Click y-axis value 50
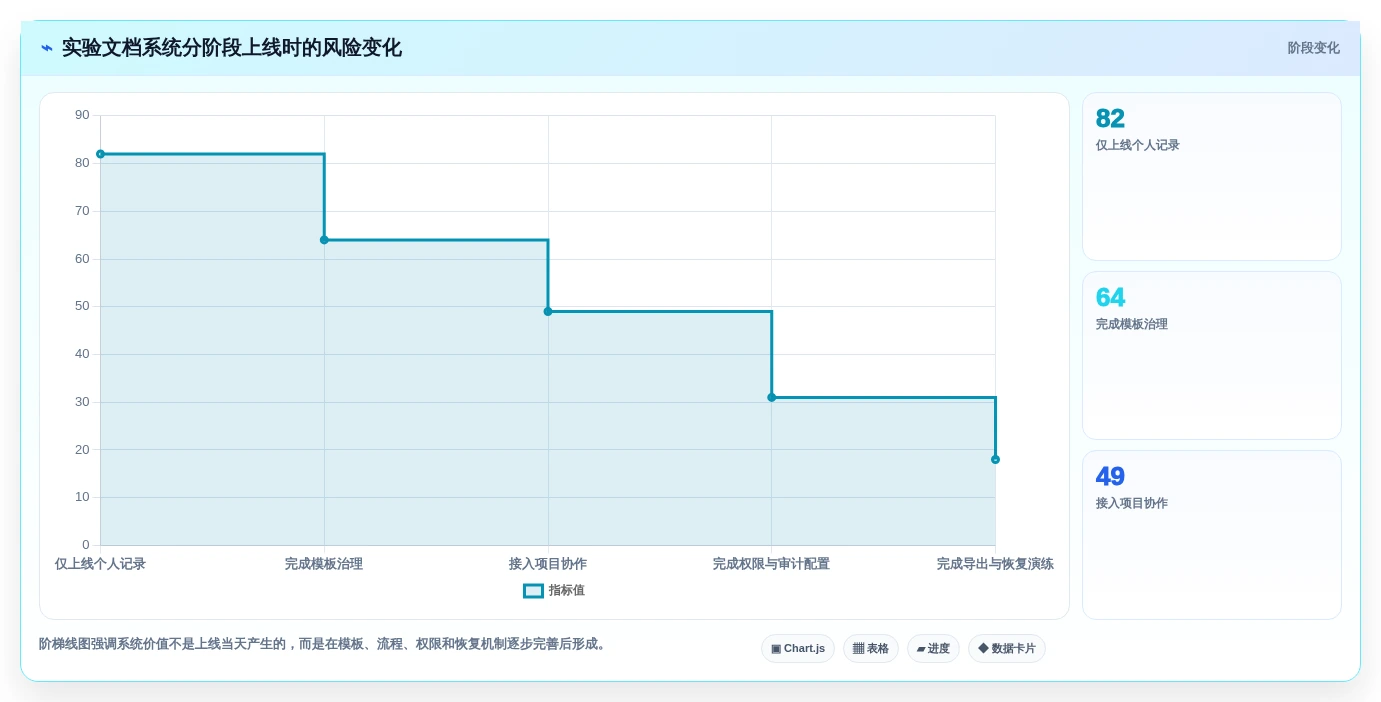Viewport: 1381px width, 702px height. 82,306
